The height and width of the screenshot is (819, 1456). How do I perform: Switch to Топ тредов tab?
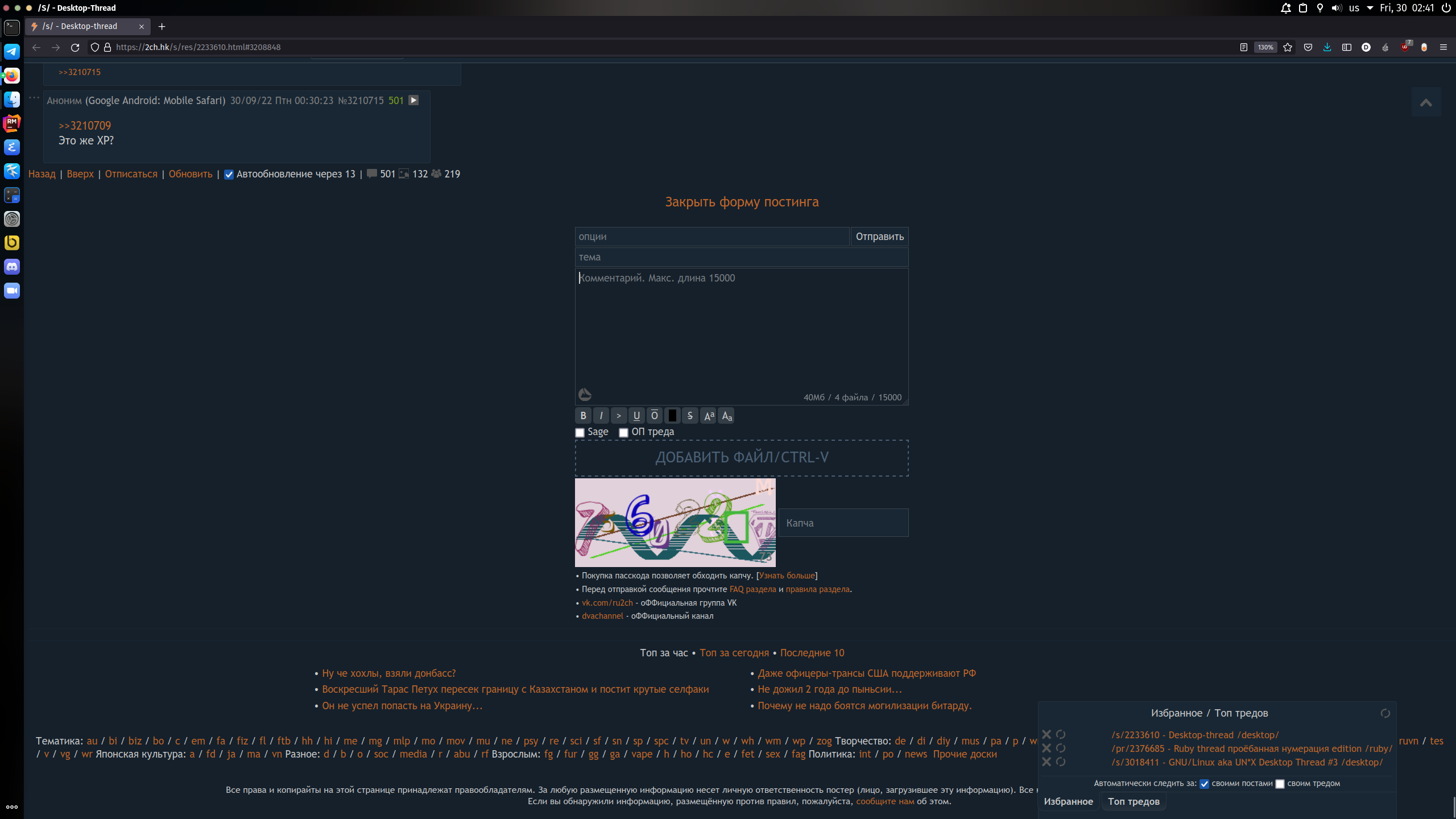(x=1133, y=801)
